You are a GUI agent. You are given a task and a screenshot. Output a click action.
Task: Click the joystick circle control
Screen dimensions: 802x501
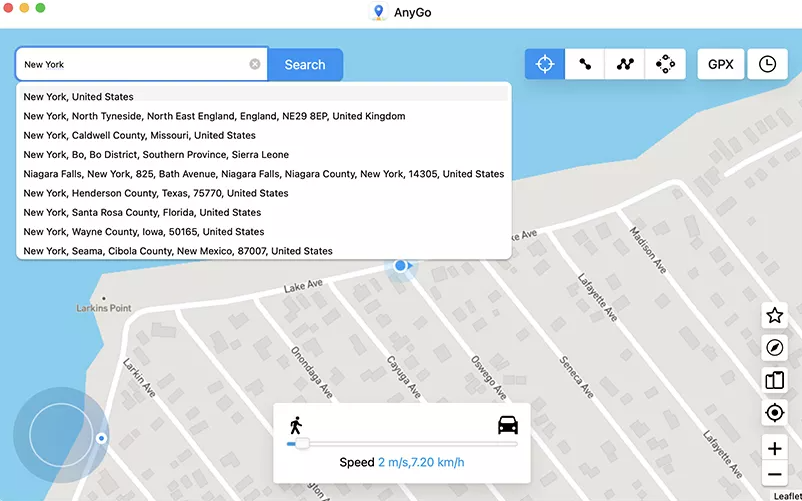61,435
